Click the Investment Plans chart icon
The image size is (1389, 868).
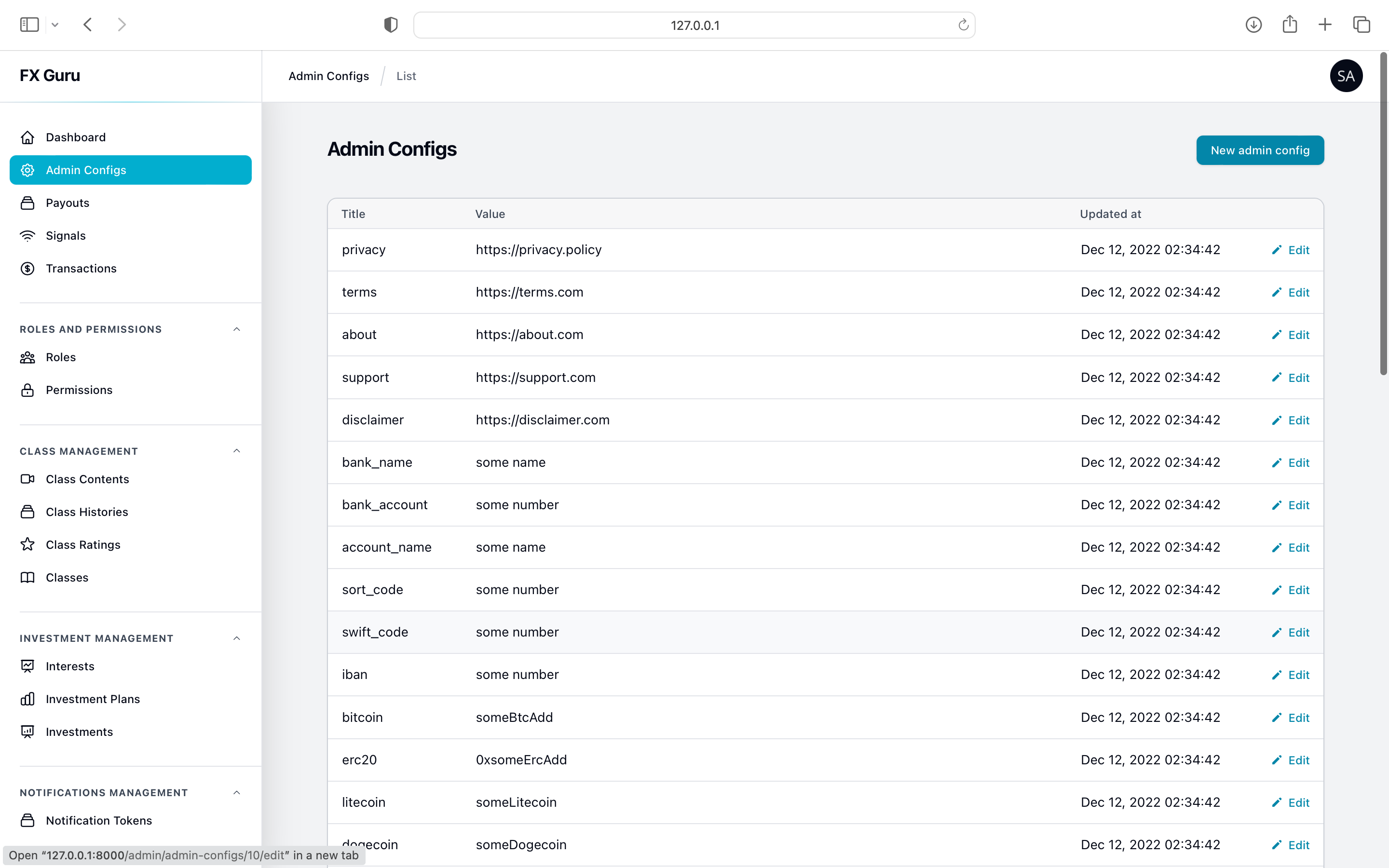pyautogui.click(x=27, y=699)
